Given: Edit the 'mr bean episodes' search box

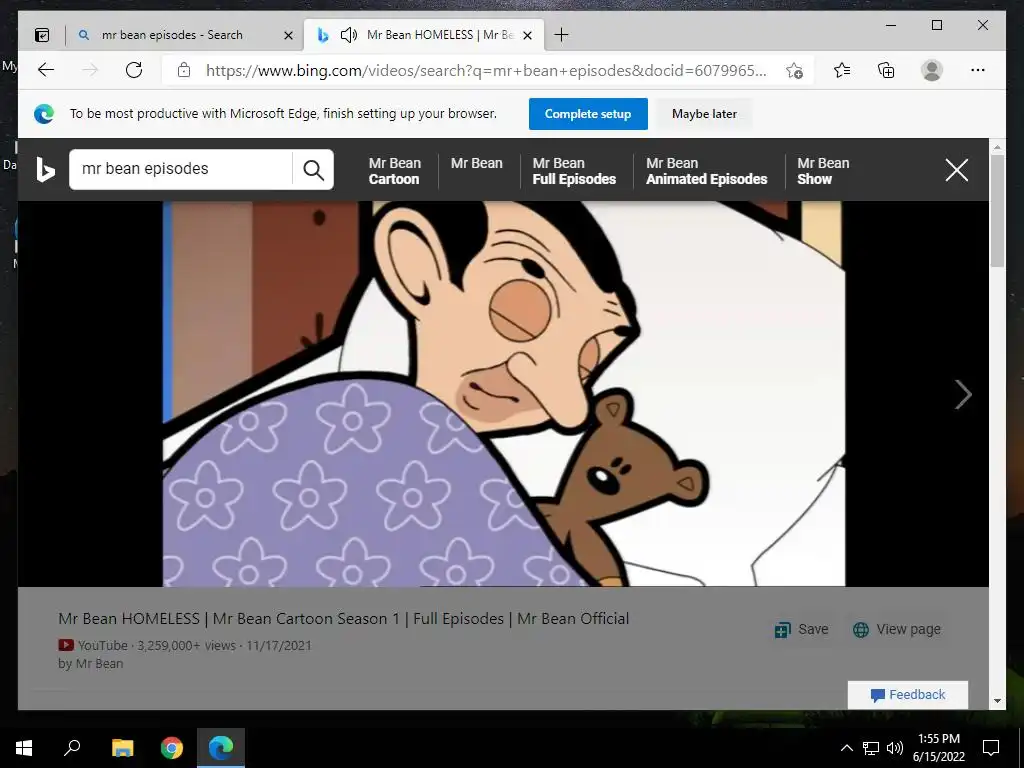Looking at the screenshot, I should click(x=180, y=169).
